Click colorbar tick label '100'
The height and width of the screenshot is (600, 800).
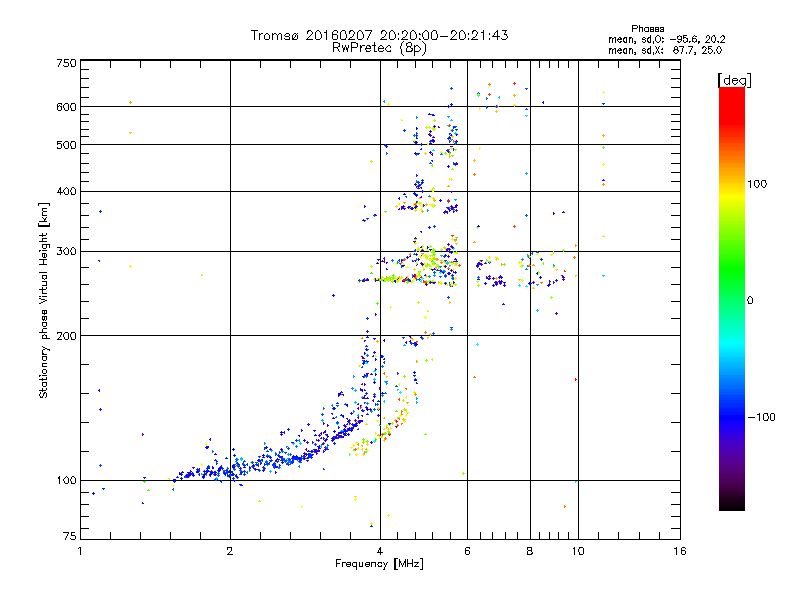pyautogui.click(x=757, y=184)
